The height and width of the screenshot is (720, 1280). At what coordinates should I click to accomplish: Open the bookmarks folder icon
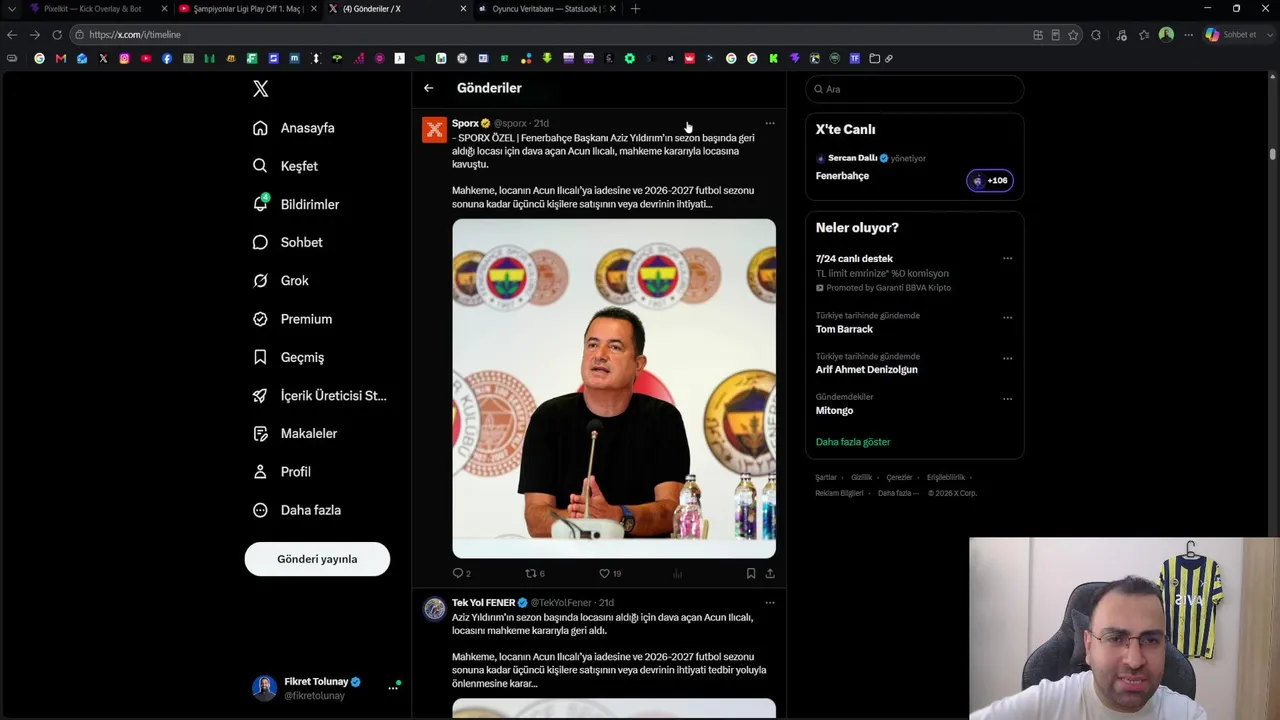tap(874, 59)
